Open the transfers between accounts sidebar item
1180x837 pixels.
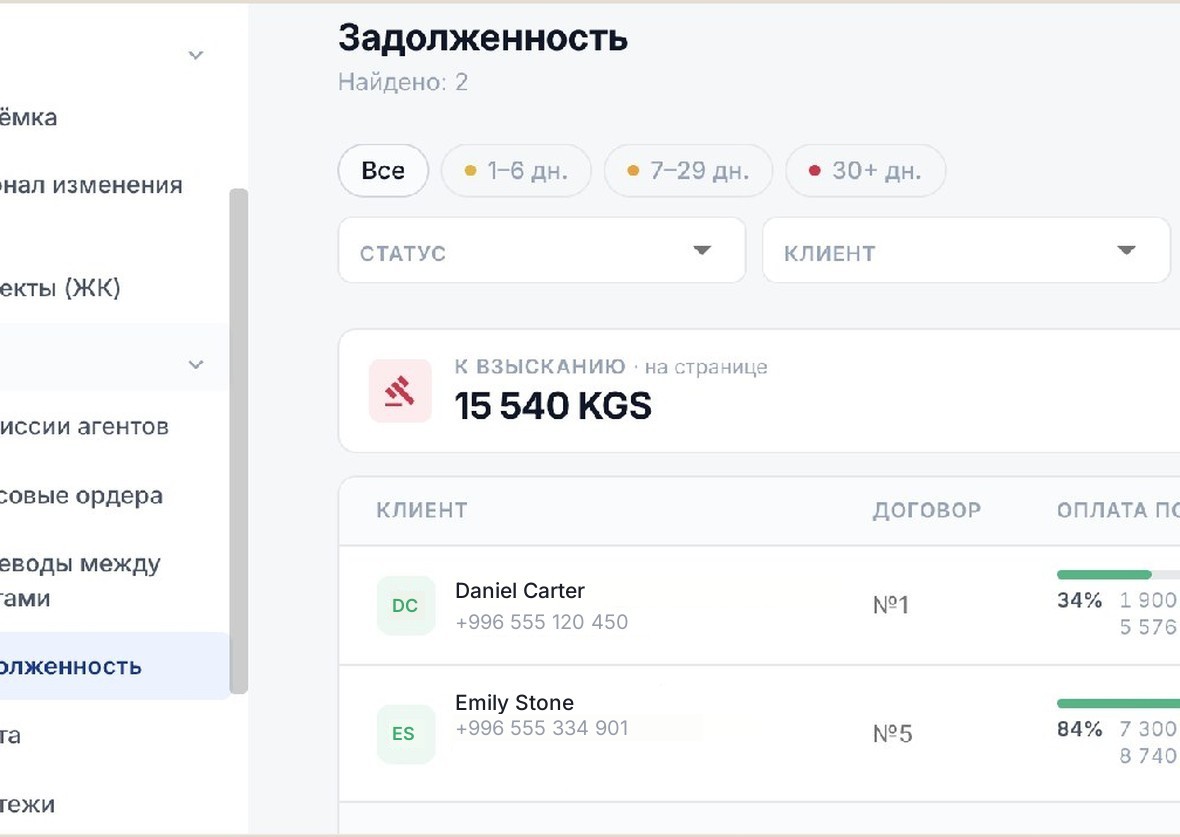tap(81, 581)
